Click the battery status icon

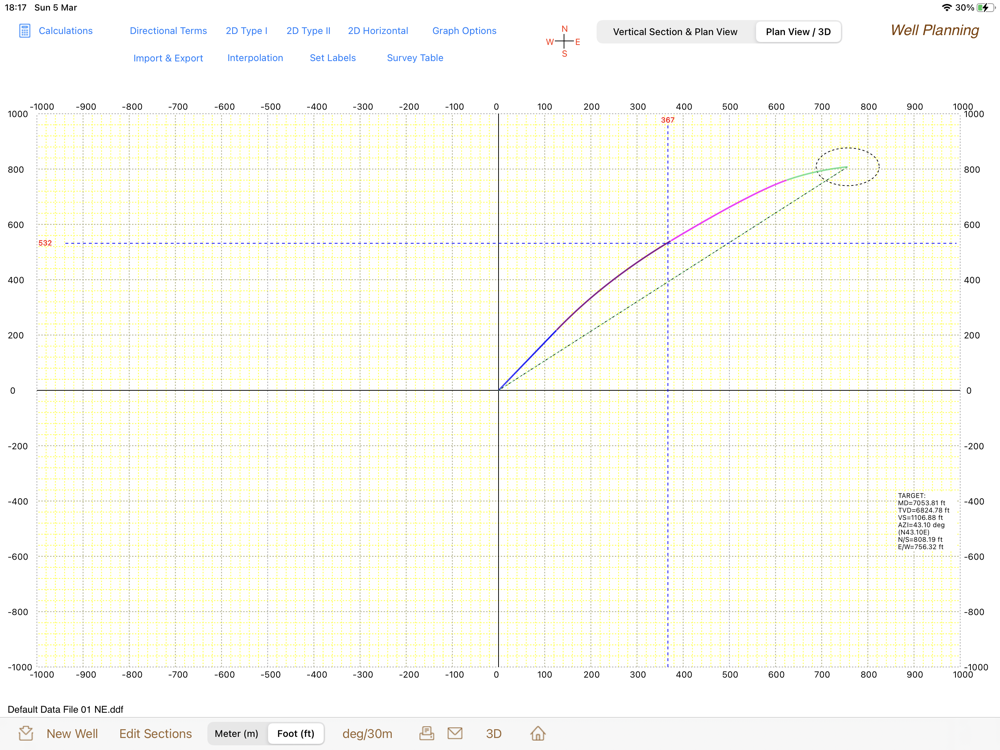coord(986,8)
